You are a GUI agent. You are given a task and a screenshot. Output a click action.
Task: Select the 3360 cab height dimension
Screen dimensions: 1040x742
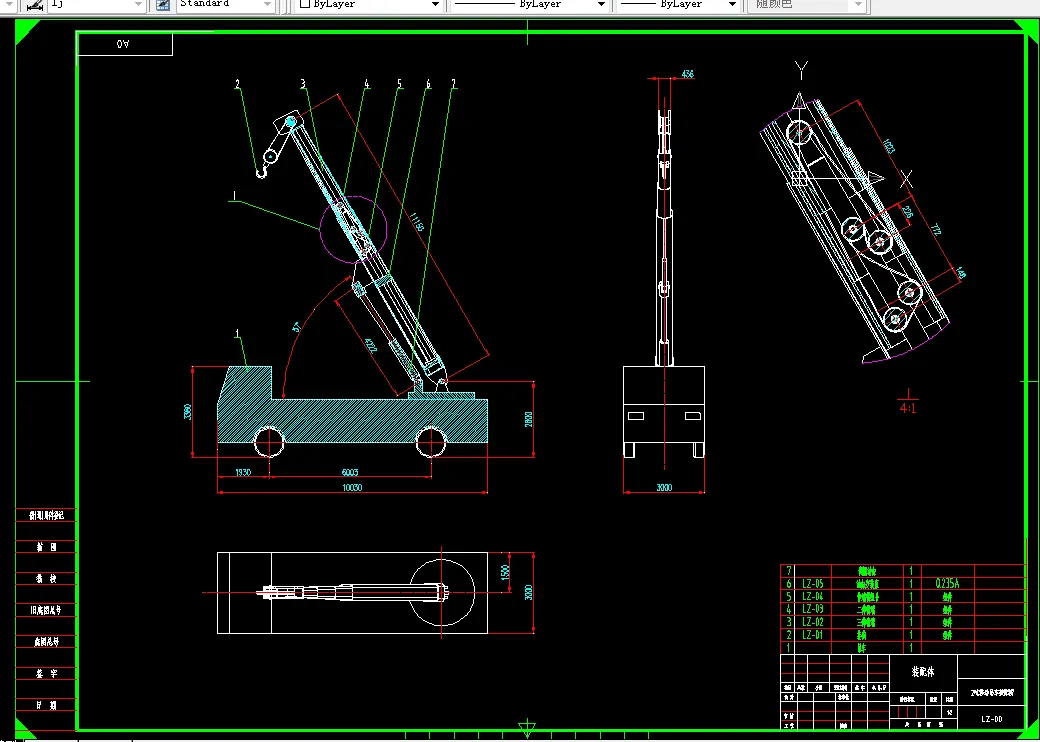(x=188, y=412)
